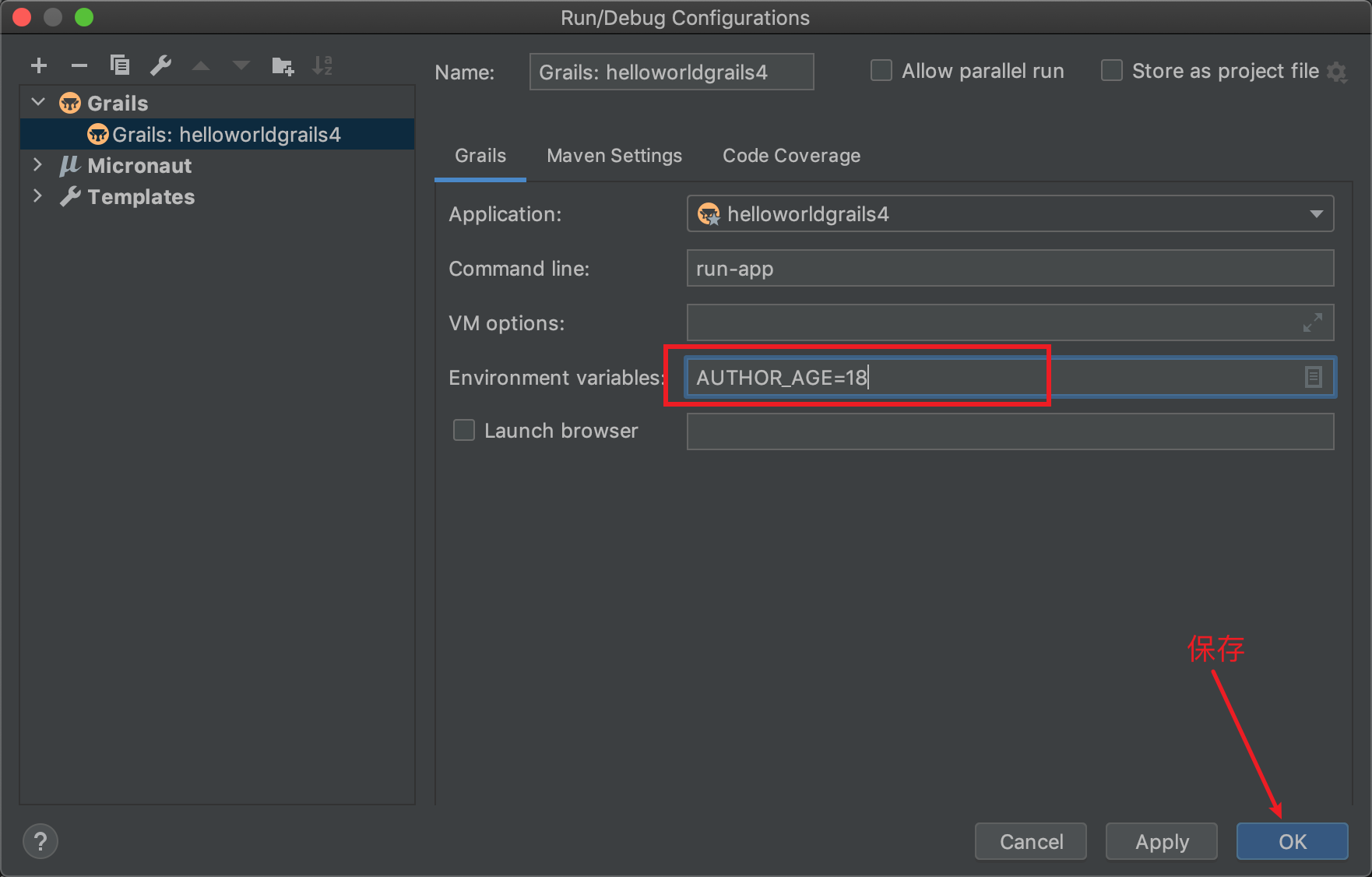Click the green zoom window button

click(x=84, y=17)
